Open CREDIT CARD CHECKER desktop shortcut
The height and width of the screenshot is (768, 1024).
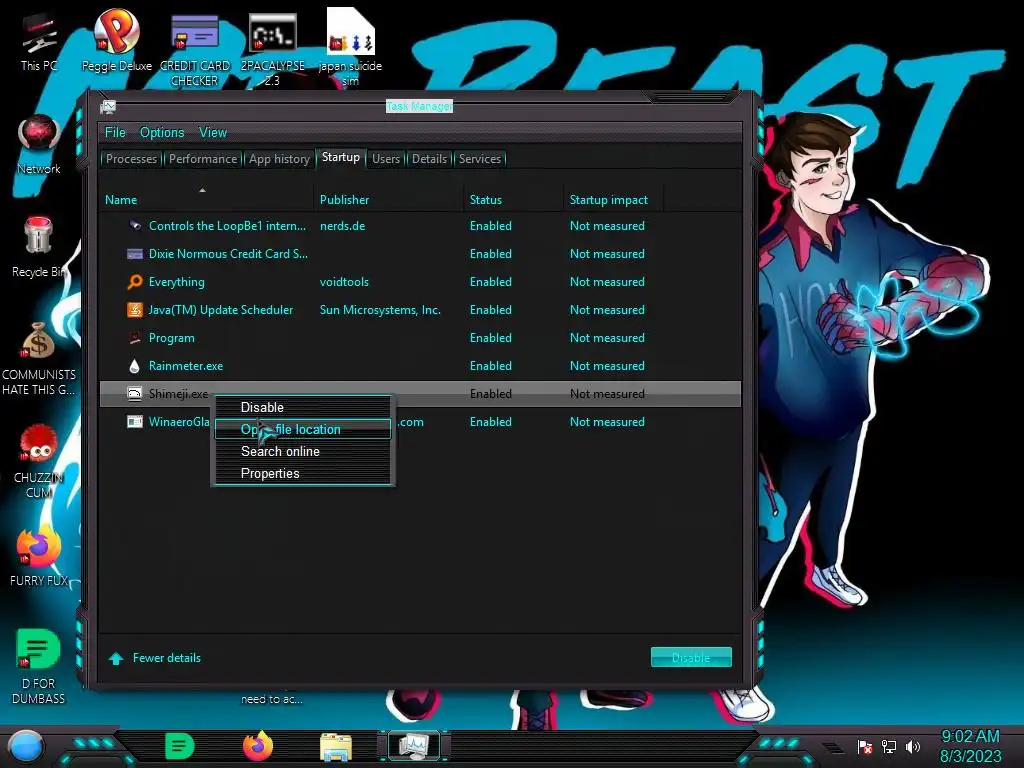pos(195,50)
